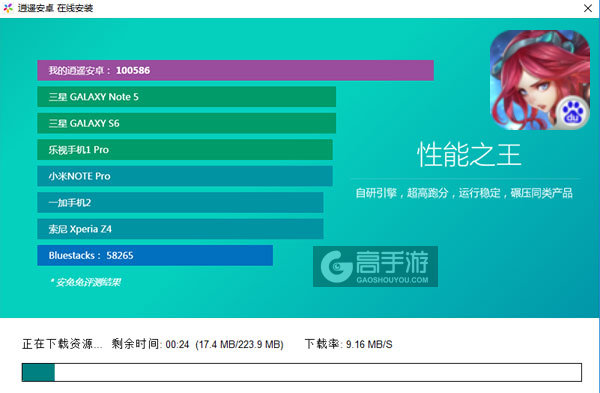The image size is (600, 393).
Task: Click the download progress bar
Action: point(302,372)
